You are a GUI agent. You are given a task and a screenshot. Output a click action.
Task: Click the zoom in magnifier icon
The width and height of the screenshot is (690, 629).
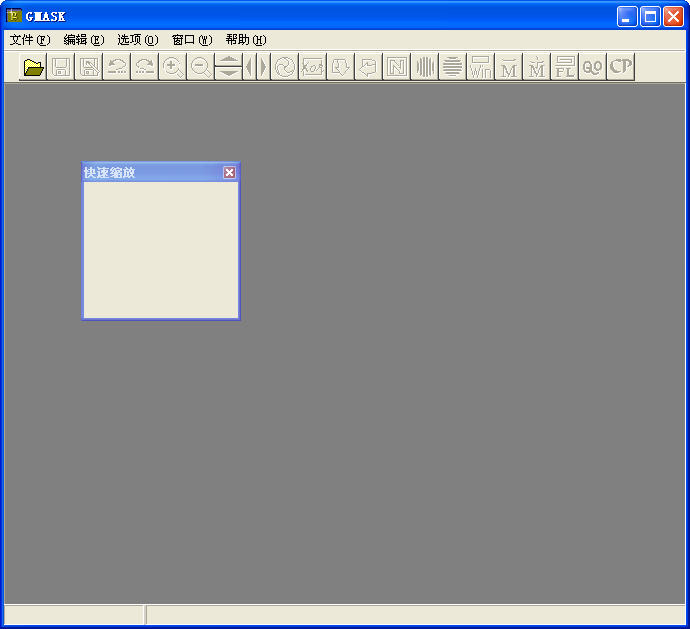tap(173, 67)
